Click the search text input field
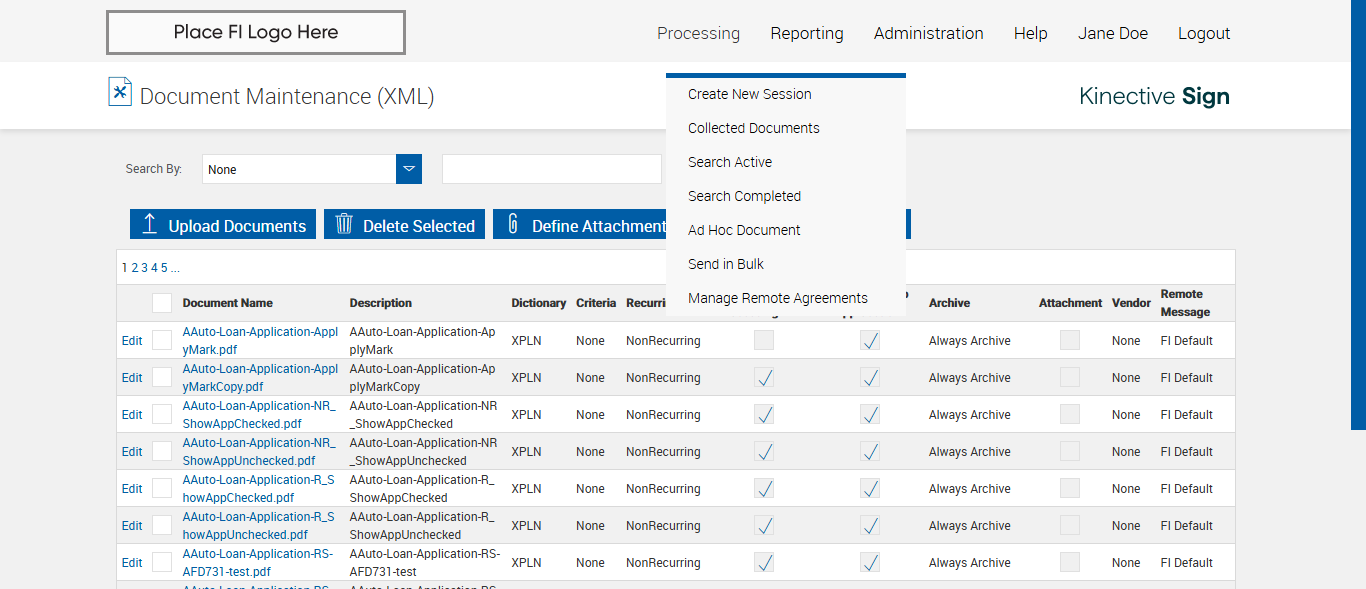The width and height of the screenshot is (1366, 589). coord(552,169)
